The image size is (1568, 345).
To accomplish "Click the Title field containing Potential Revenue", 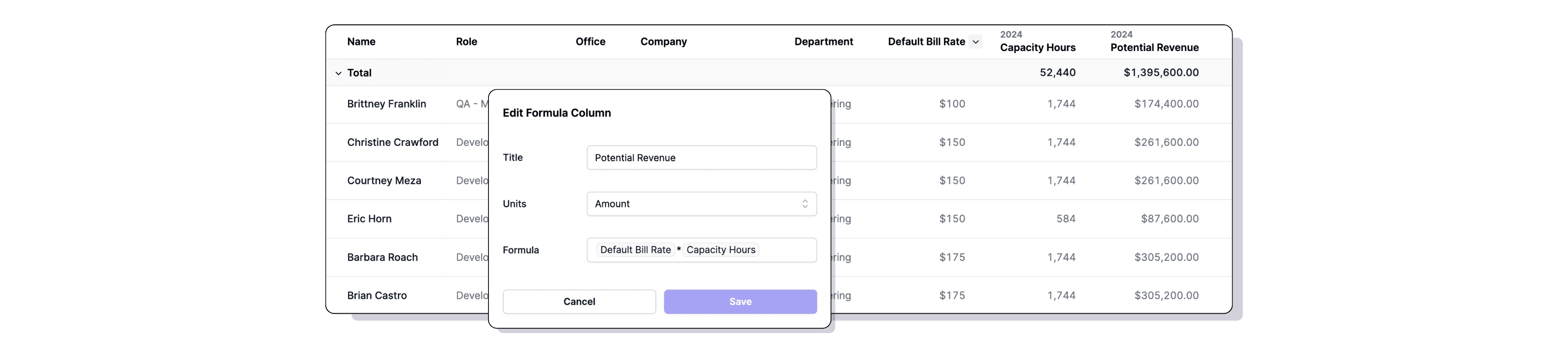I will [701, 157].
